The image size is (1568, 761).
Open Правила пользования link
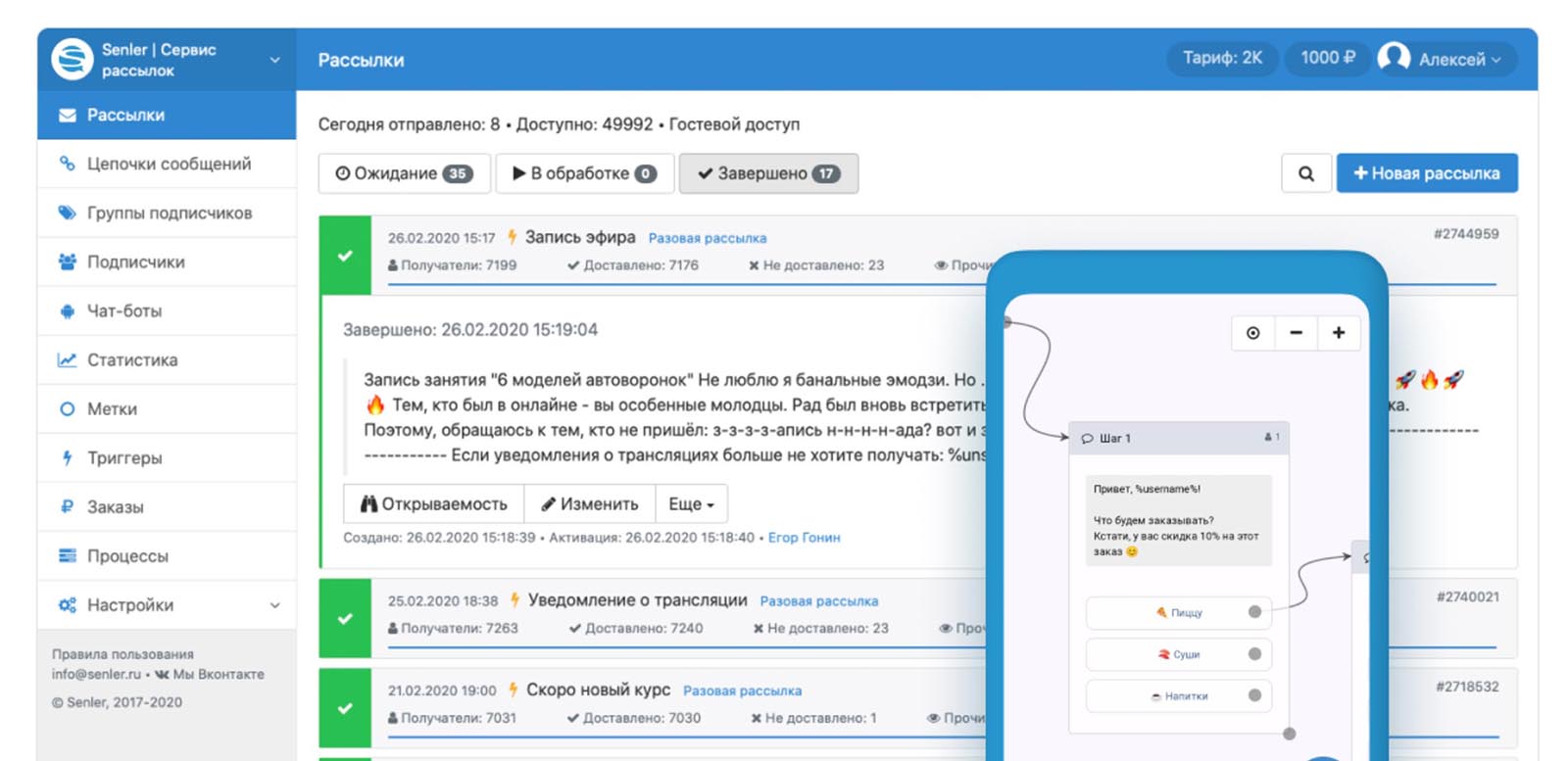coord(122,654)
